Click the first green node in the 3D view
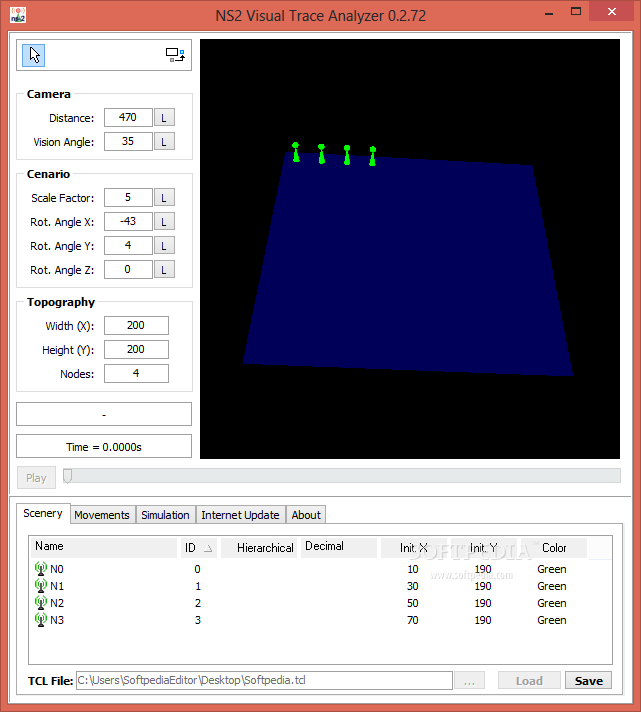Viewport: 641px width, 712px height. click(296, 152)
